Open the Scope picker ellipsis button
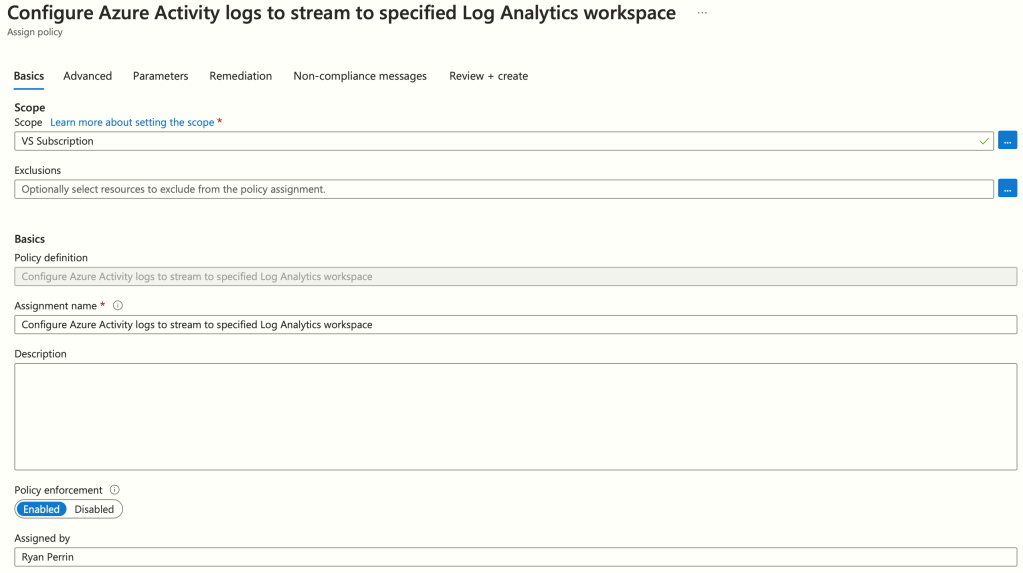 click(x=1007, y=141)
